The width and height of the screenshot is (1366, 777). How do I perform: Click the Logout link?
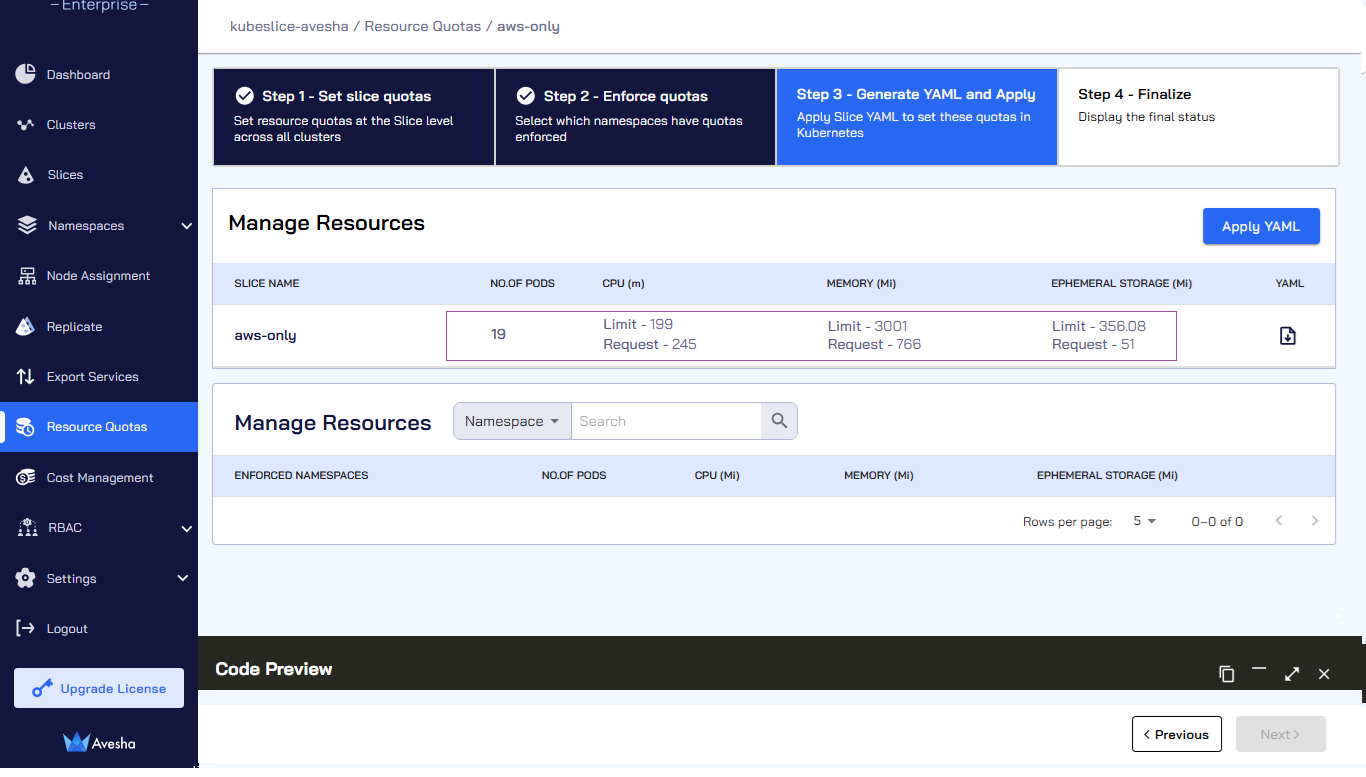click(x=67, y=629)
